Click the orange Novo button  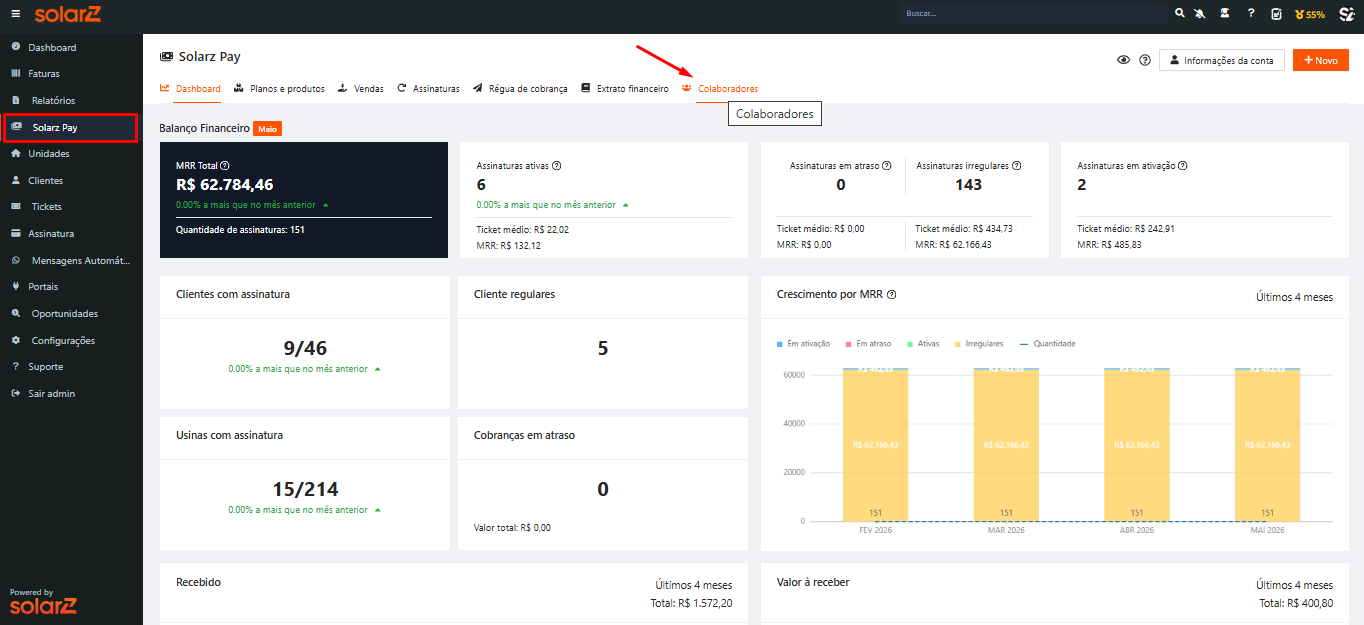(1320, 60)
